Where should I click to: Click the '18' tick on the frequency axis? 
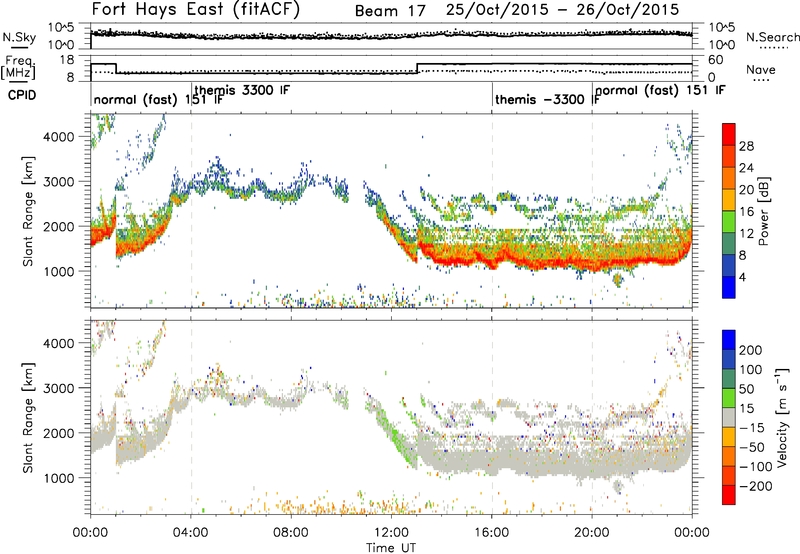67,60
